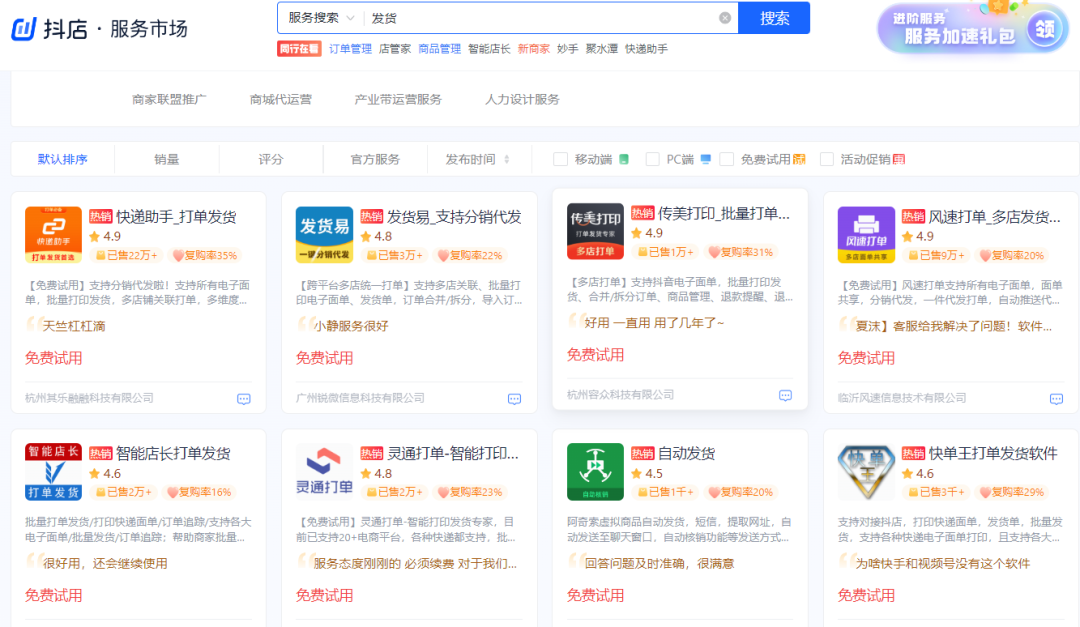Click 订单管理 suggested keyword
The width and height of the screenshot is (1080, 627).
350,49
